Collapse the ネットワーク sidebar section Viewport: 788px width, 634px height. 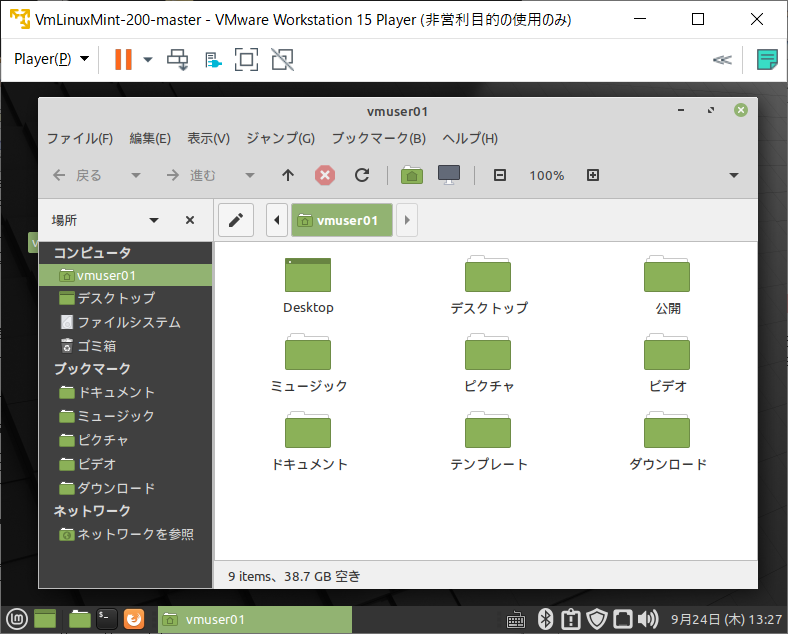tap(92, 511)
